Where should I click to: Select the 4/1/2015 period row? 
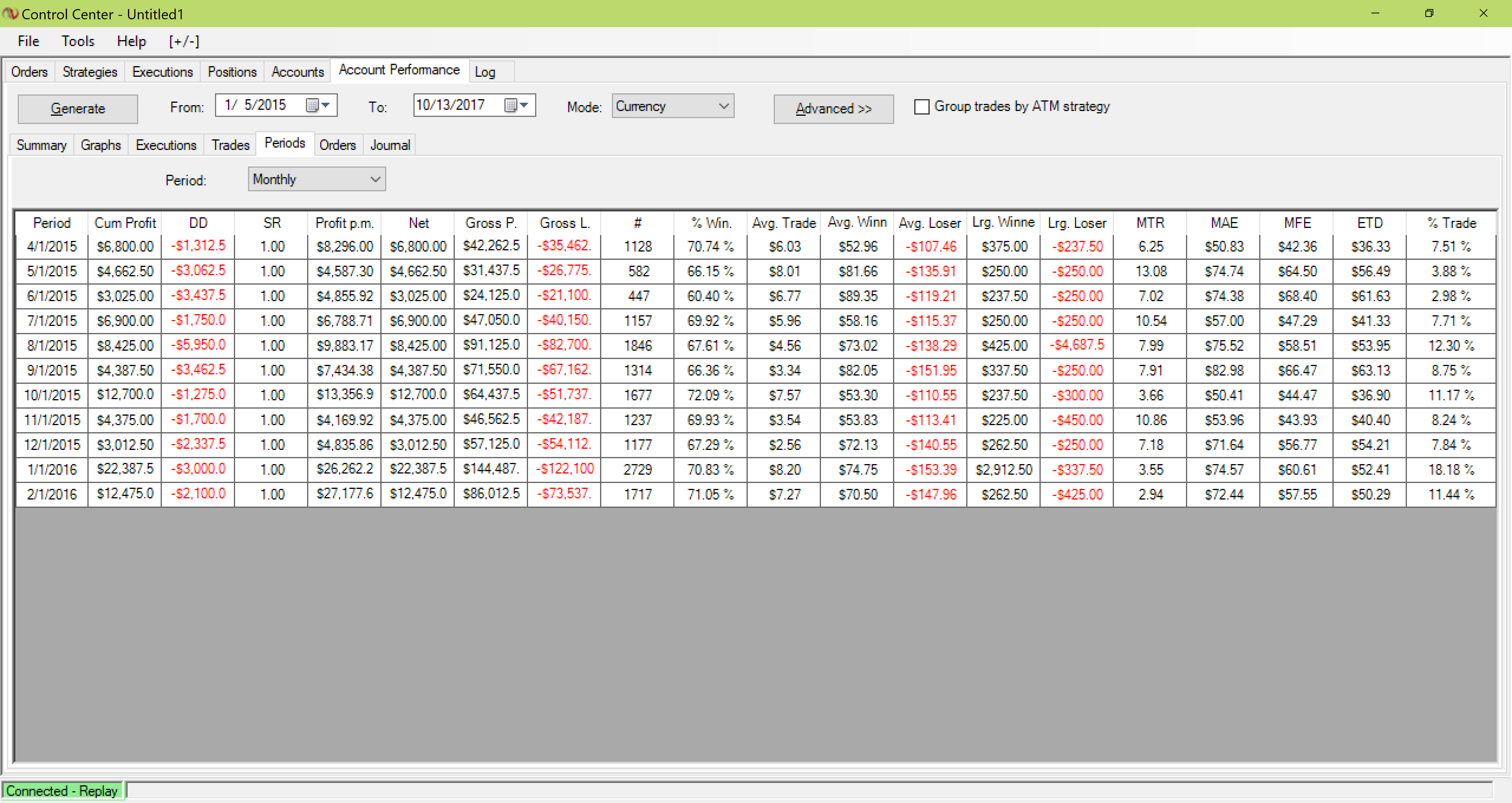756,246
